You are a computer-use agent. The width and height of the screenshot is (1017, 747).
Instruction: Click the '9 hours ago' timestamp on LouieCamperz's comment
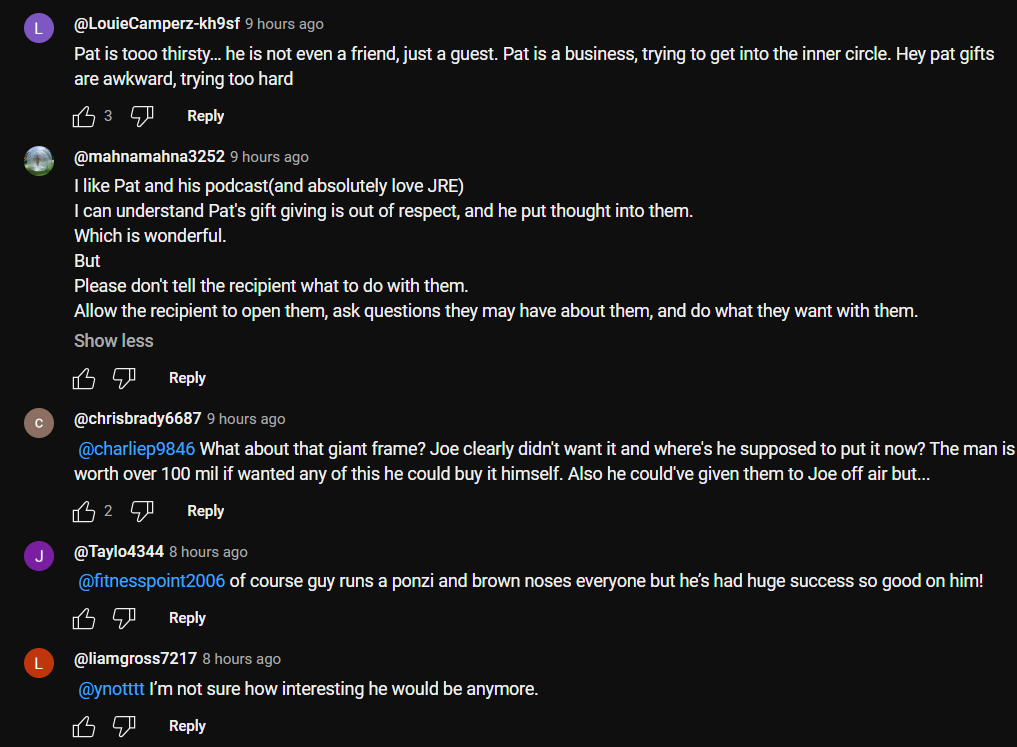click(284, 24)
